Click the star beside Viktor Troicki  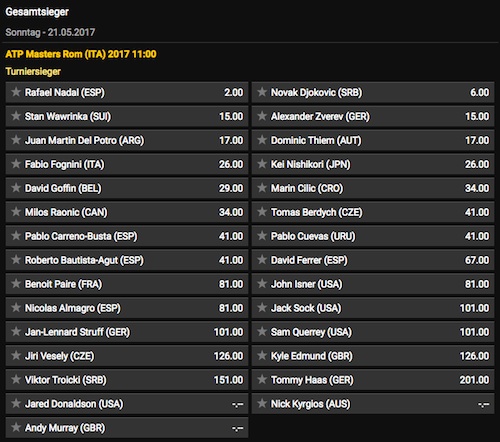[16, 380]
